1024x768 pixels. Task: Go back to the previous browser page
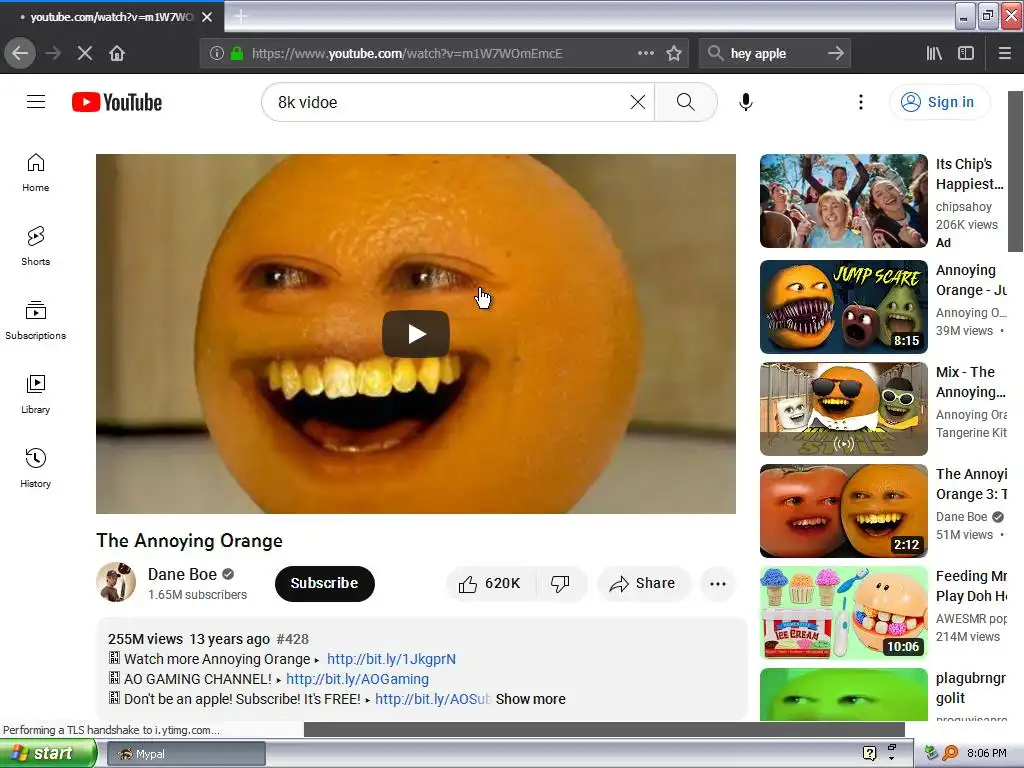pyautogui.click(x=20, y=53)
